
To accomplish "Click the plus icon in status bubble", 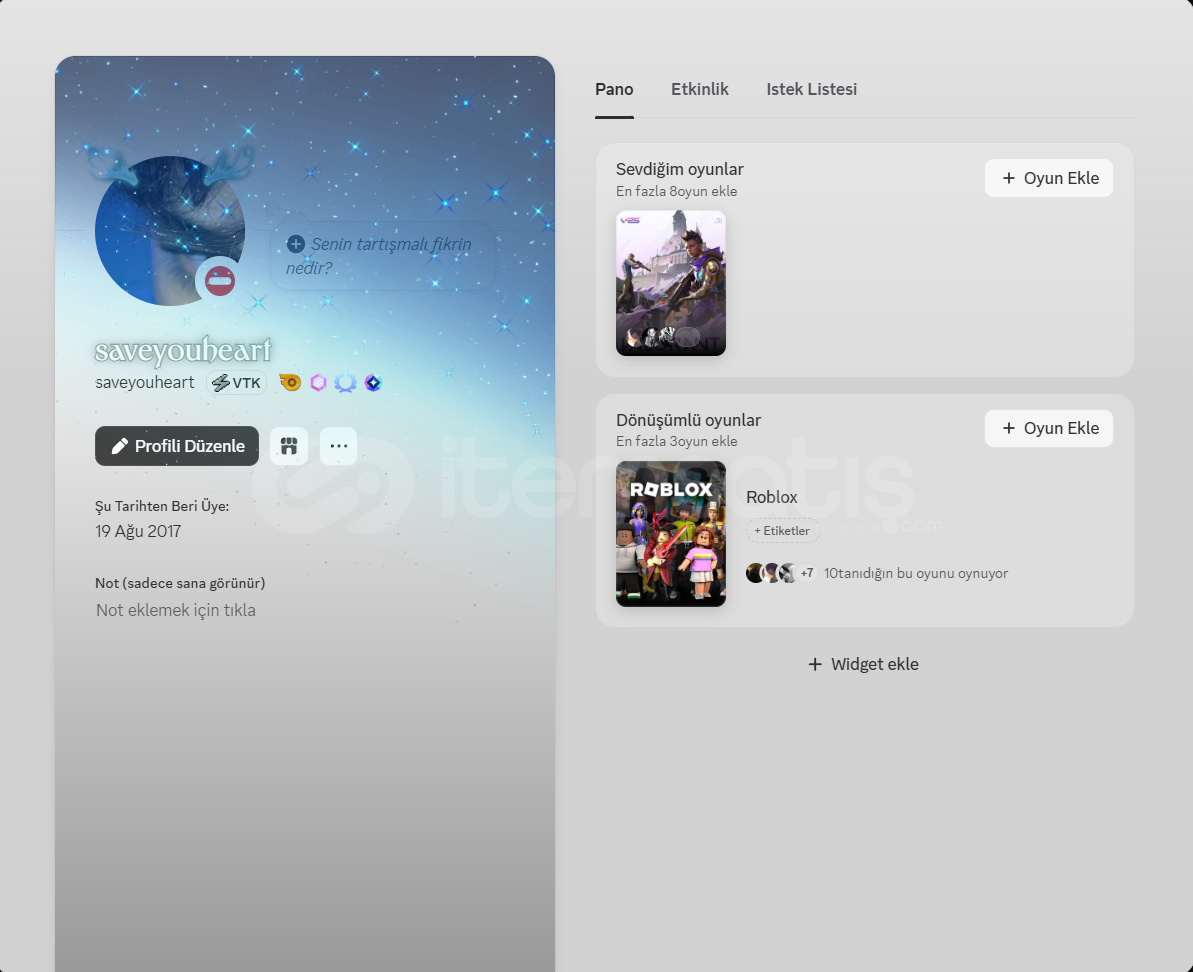I will pos(295,244).
